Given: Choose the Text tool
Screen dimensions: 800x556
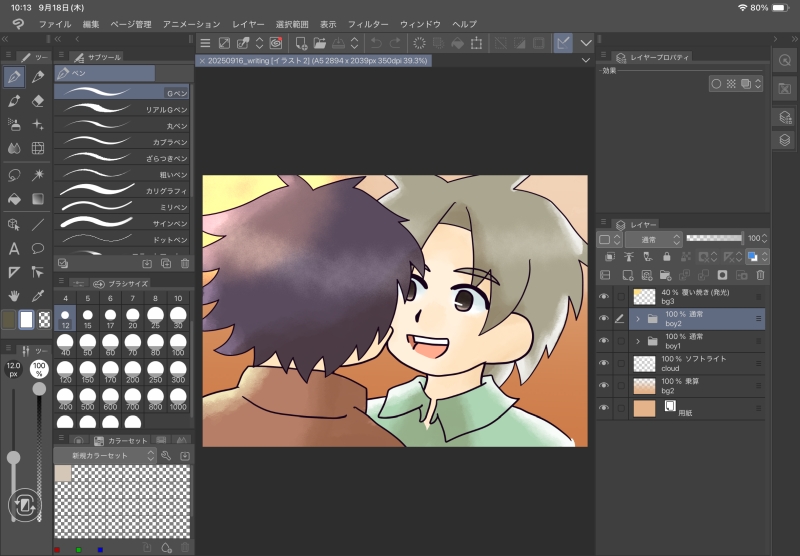Looking at the screenshot, I should point(14,248).
